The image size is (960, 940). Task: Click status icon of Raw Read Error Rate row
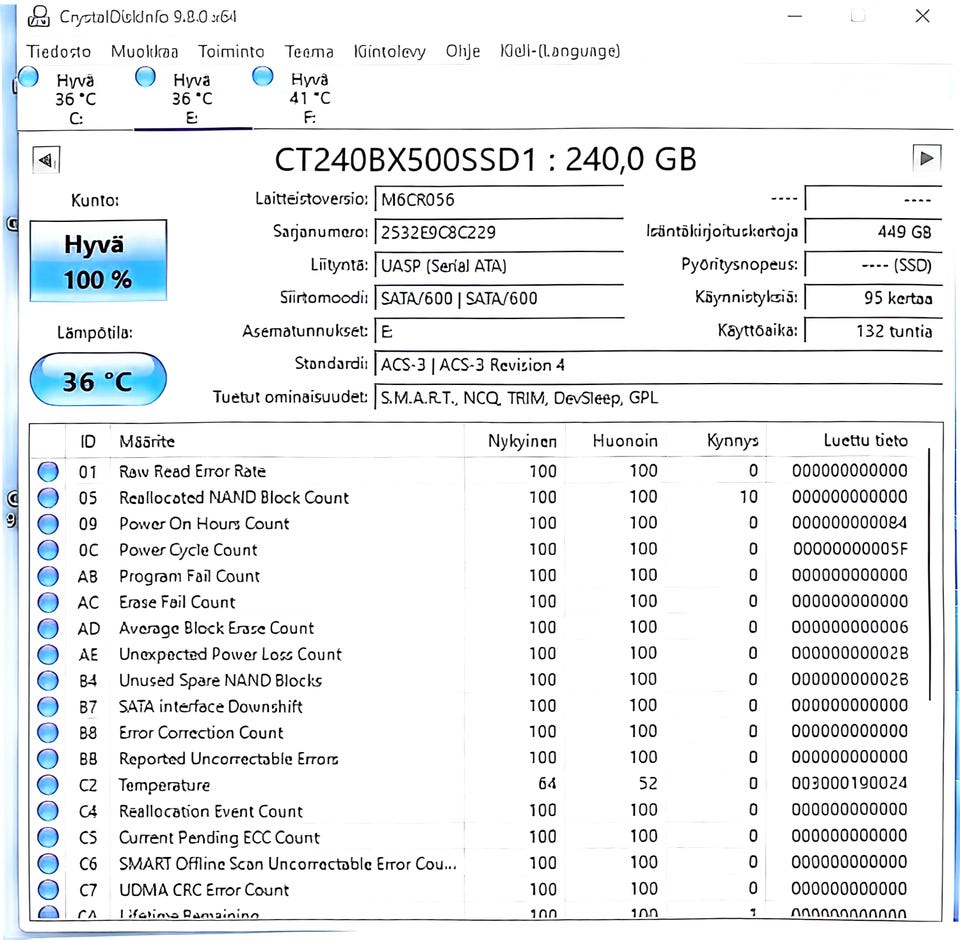[x=48, y=472]
